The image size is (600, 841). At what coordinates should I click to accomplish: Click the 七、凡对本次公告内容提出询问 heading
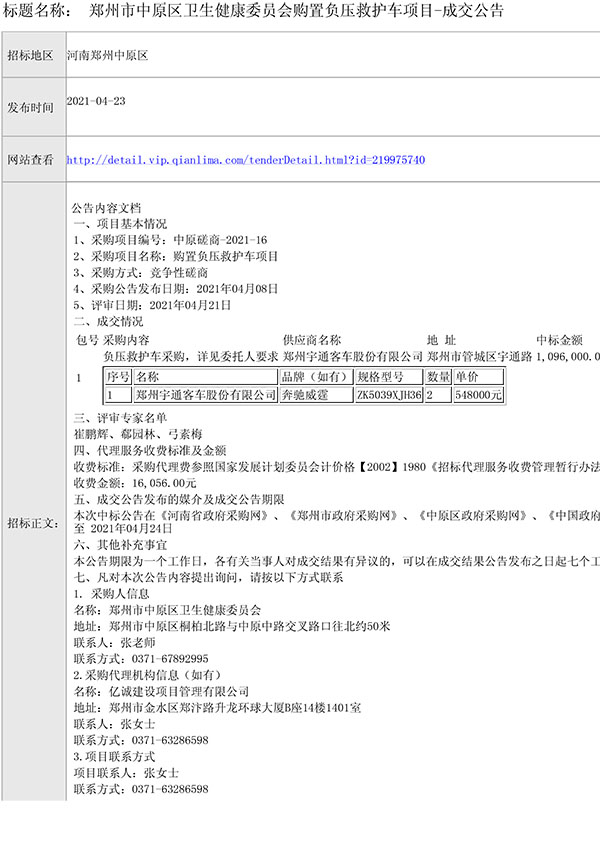tap(209, 578)
